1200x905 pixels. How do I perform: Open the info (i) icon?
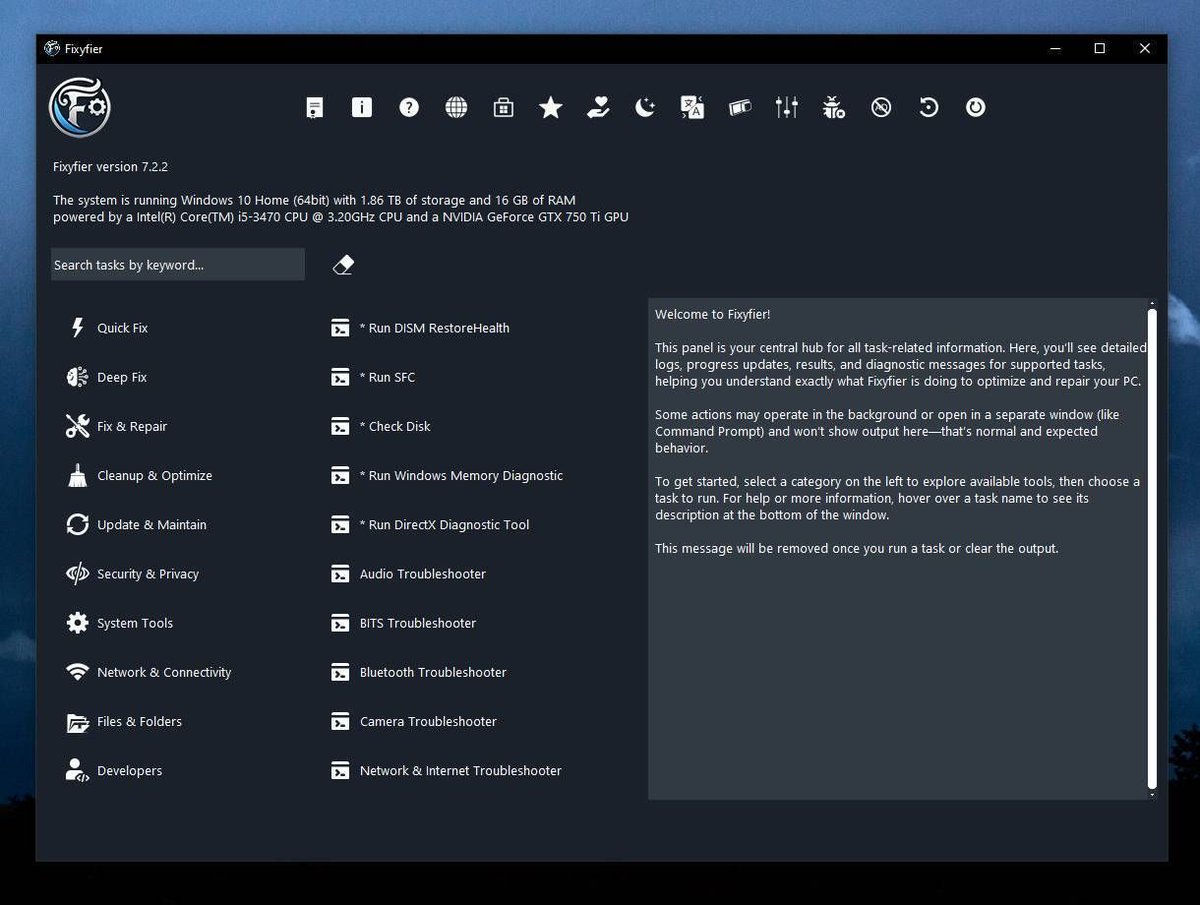tap(362, 107)
